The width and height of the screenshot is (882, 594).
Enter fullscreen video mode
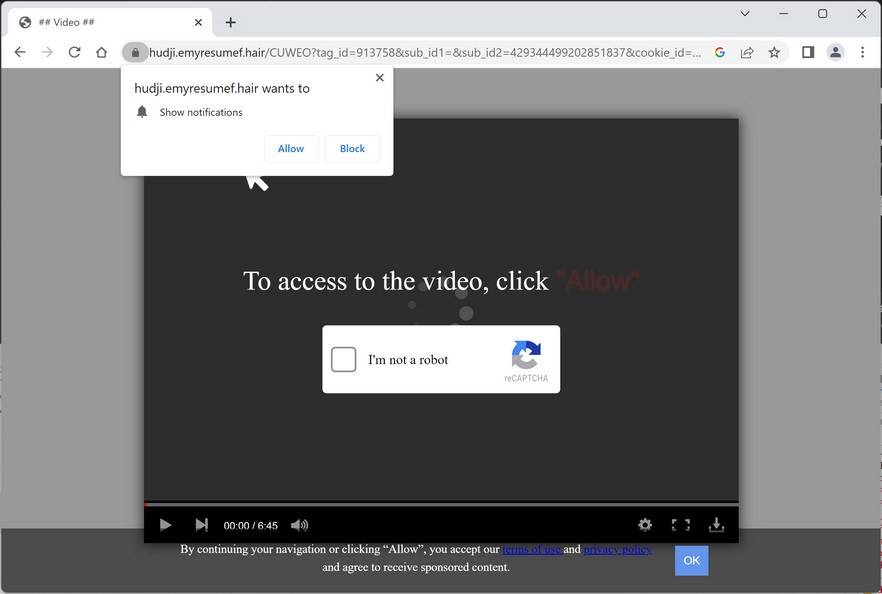pyautogui.click(x=681, y=525)
